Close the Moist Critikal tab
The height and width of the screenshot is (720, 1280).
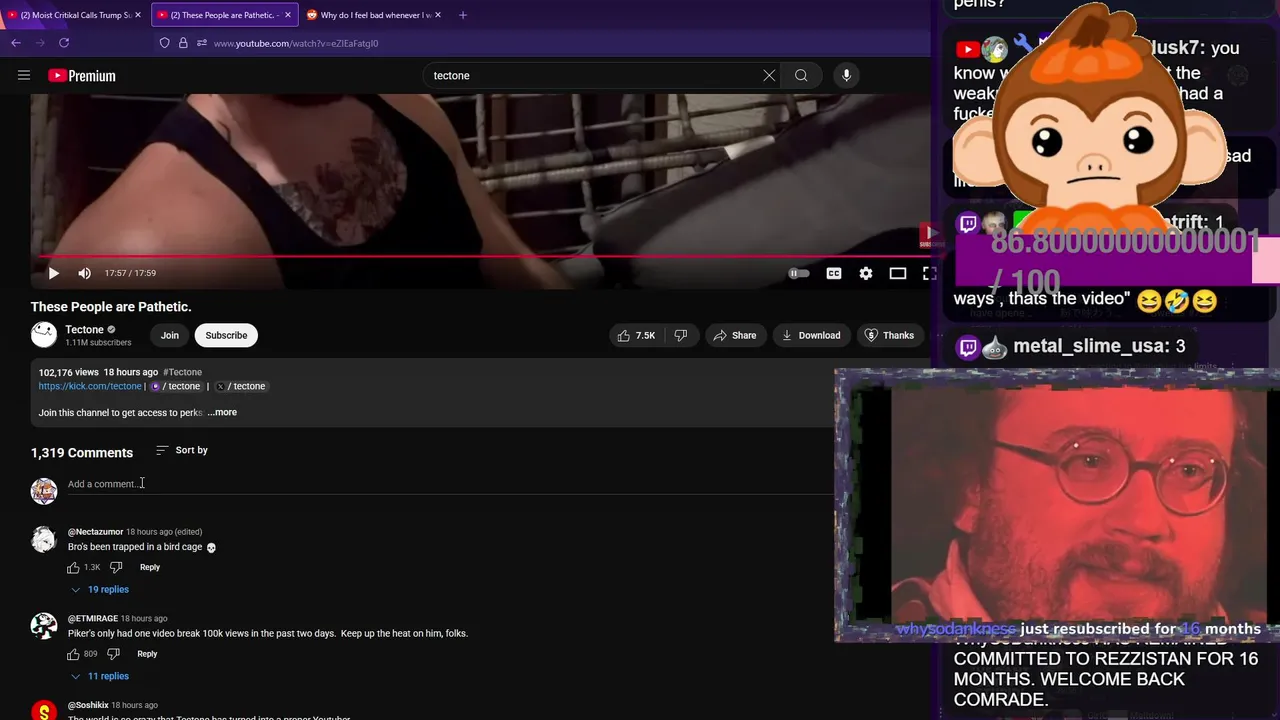pyautogui.click(x=138, y=15)
